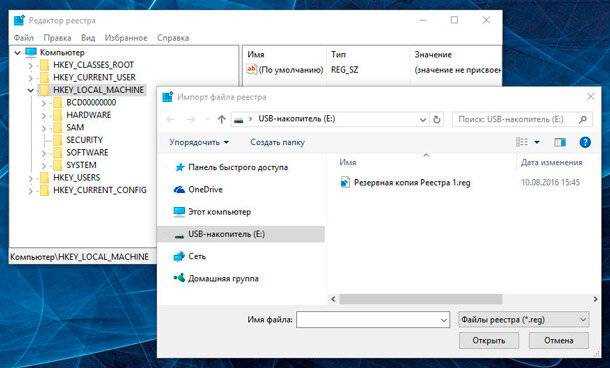Select the HARDWARE folder icon
This screenshot has height=368, width=610.
point(58,115)
